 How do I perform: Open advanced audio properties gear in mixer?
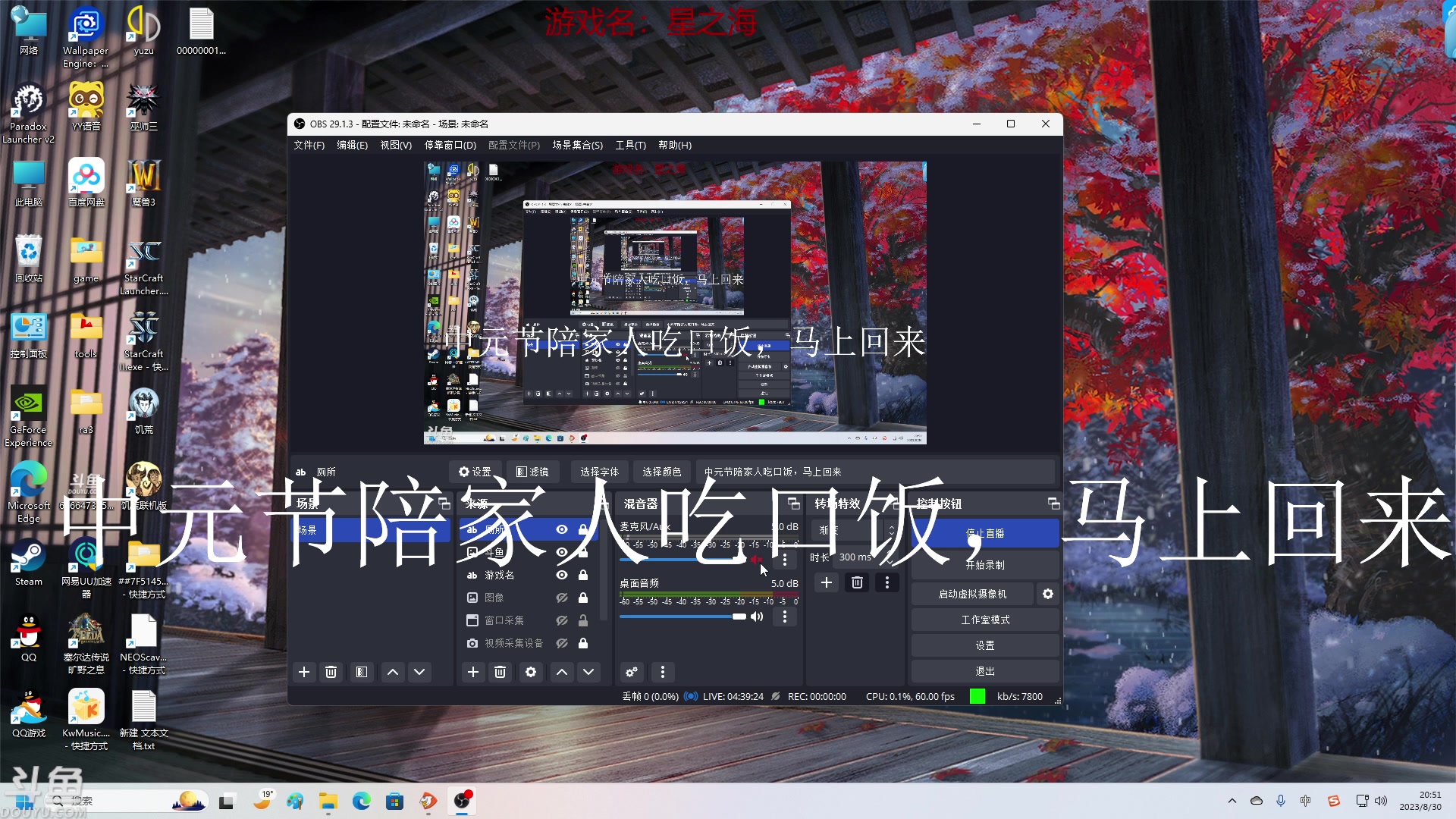point(632,672)
